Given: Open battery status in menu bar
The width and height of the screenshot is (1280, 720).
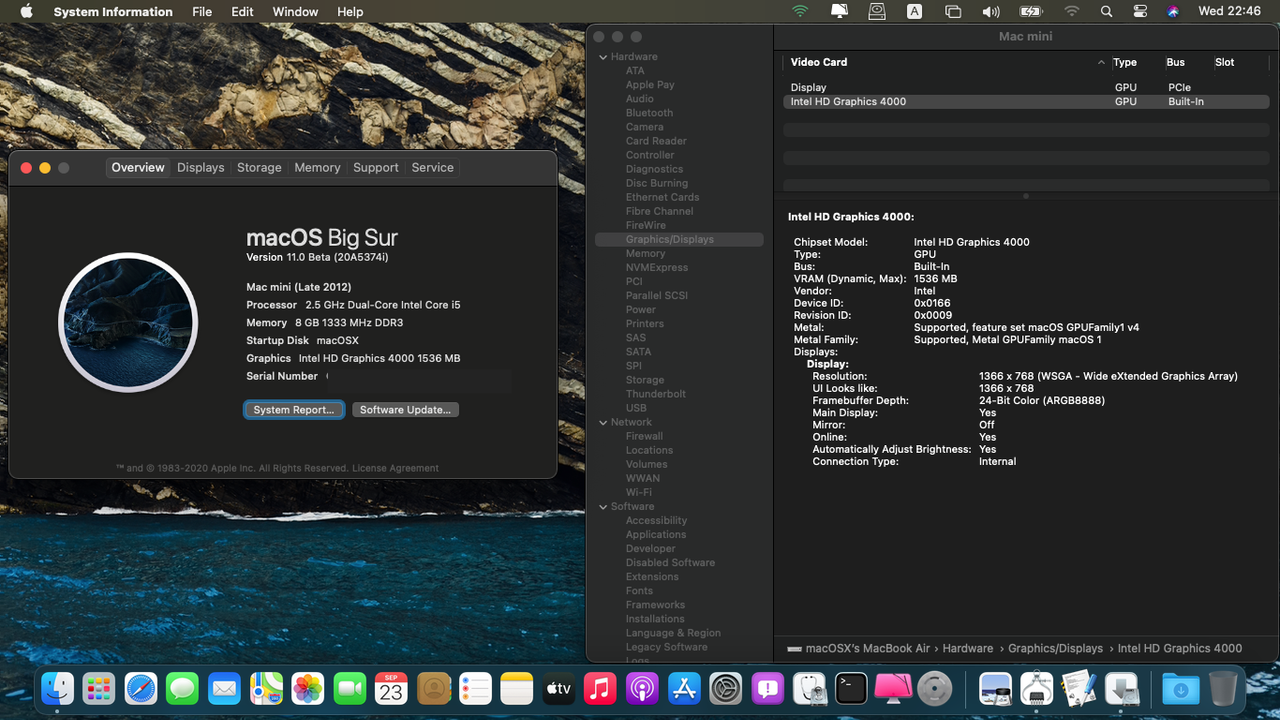Looking at the screenshot, I should (1031, 12).
